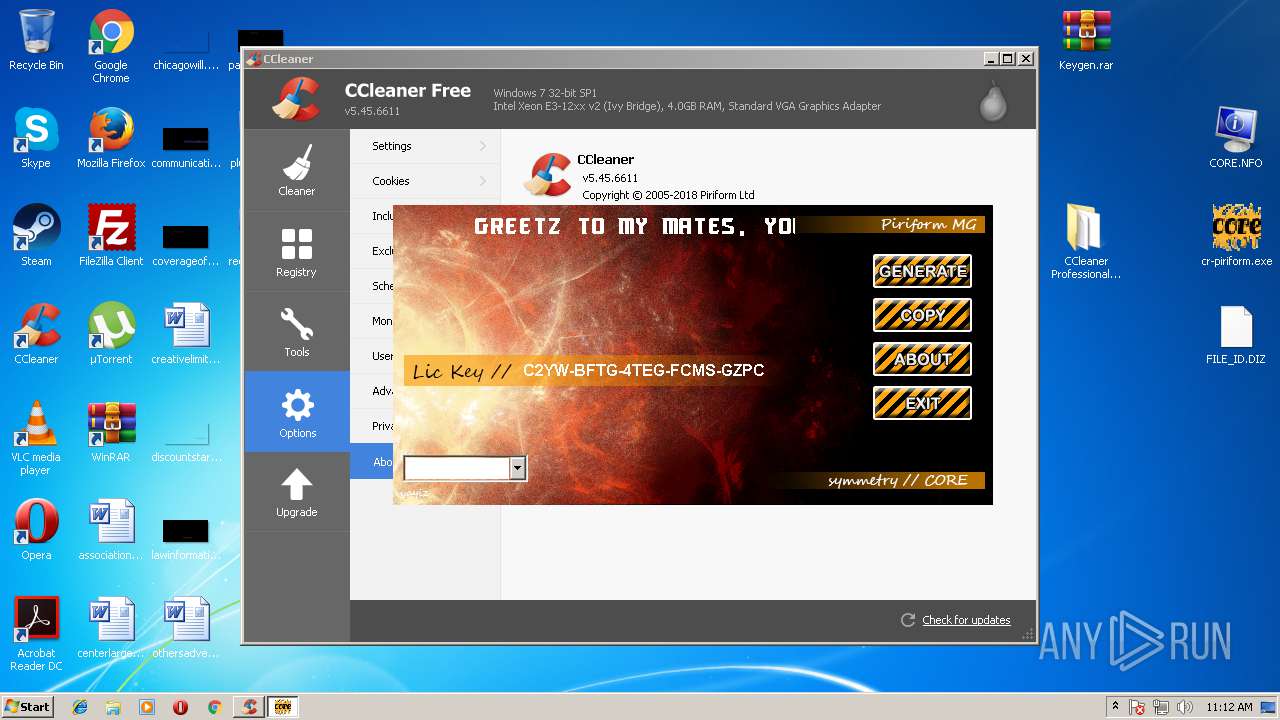Open Acrobat Reader DC desktop shortcut

click(x=36, y=634)
